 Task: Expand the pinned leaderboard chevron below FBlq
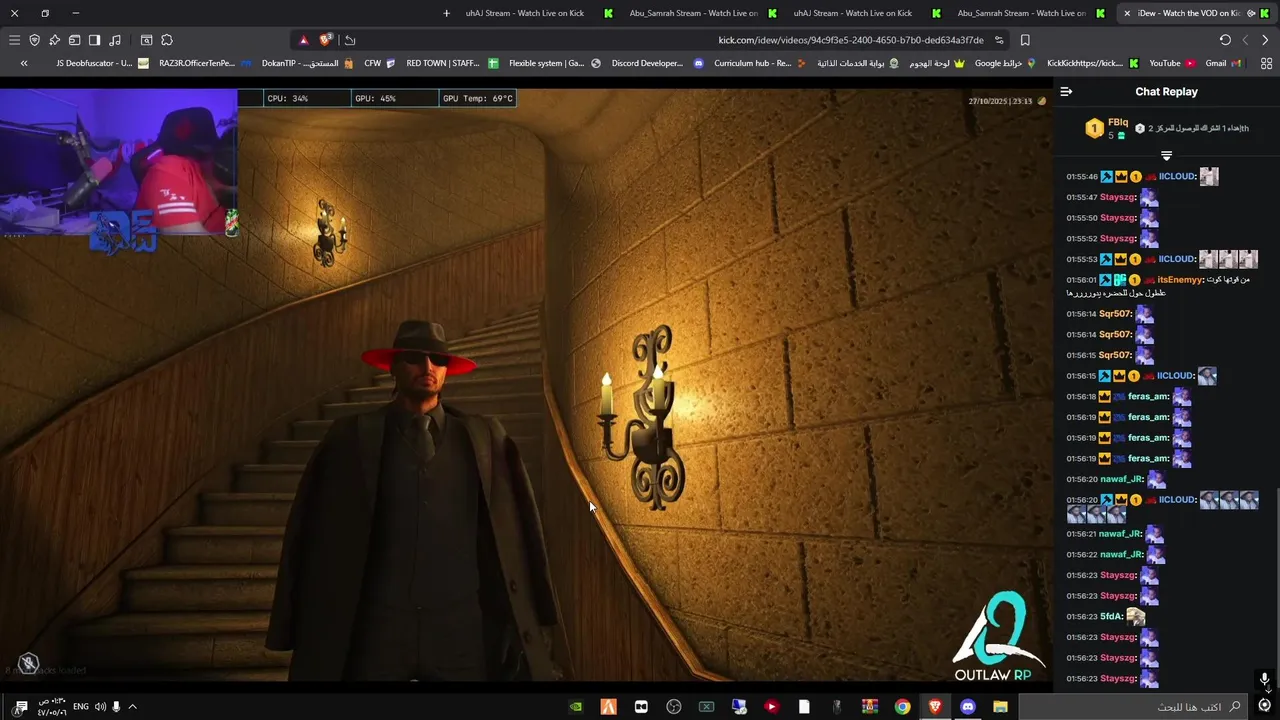point(1166,155)
